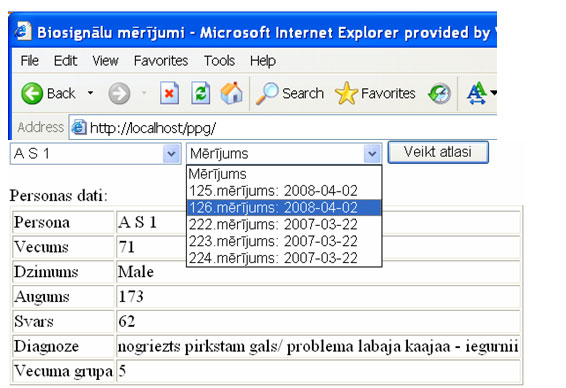The height and width of the screenshot is (388, 566).
Task: Select 222.mērījums: 2007-03-22 option
Action: [x=284, y=224]
